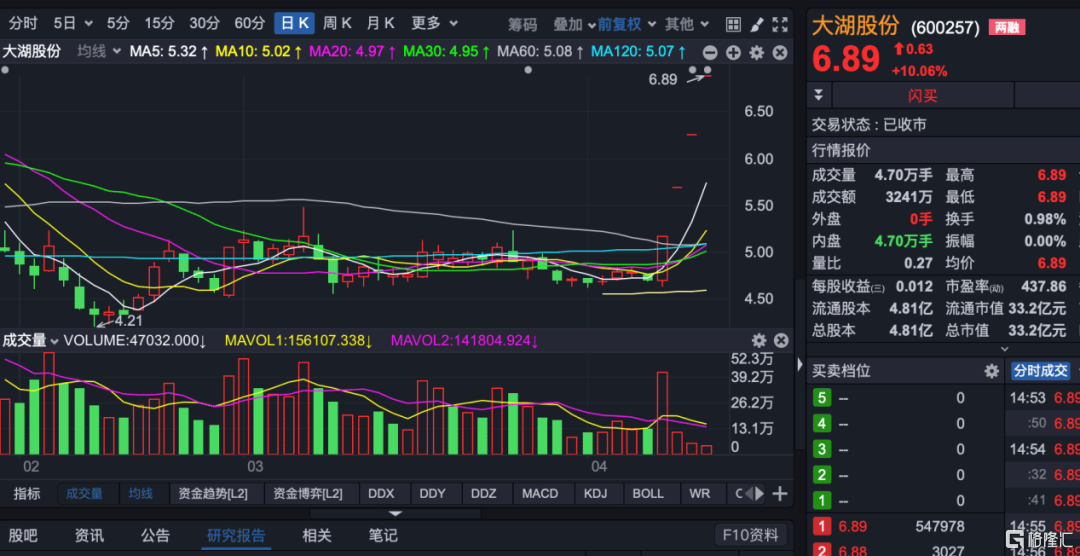Click green level 3 badge in order book
The width and height of the screenshot is (1080, 556).
click(821, 450)
